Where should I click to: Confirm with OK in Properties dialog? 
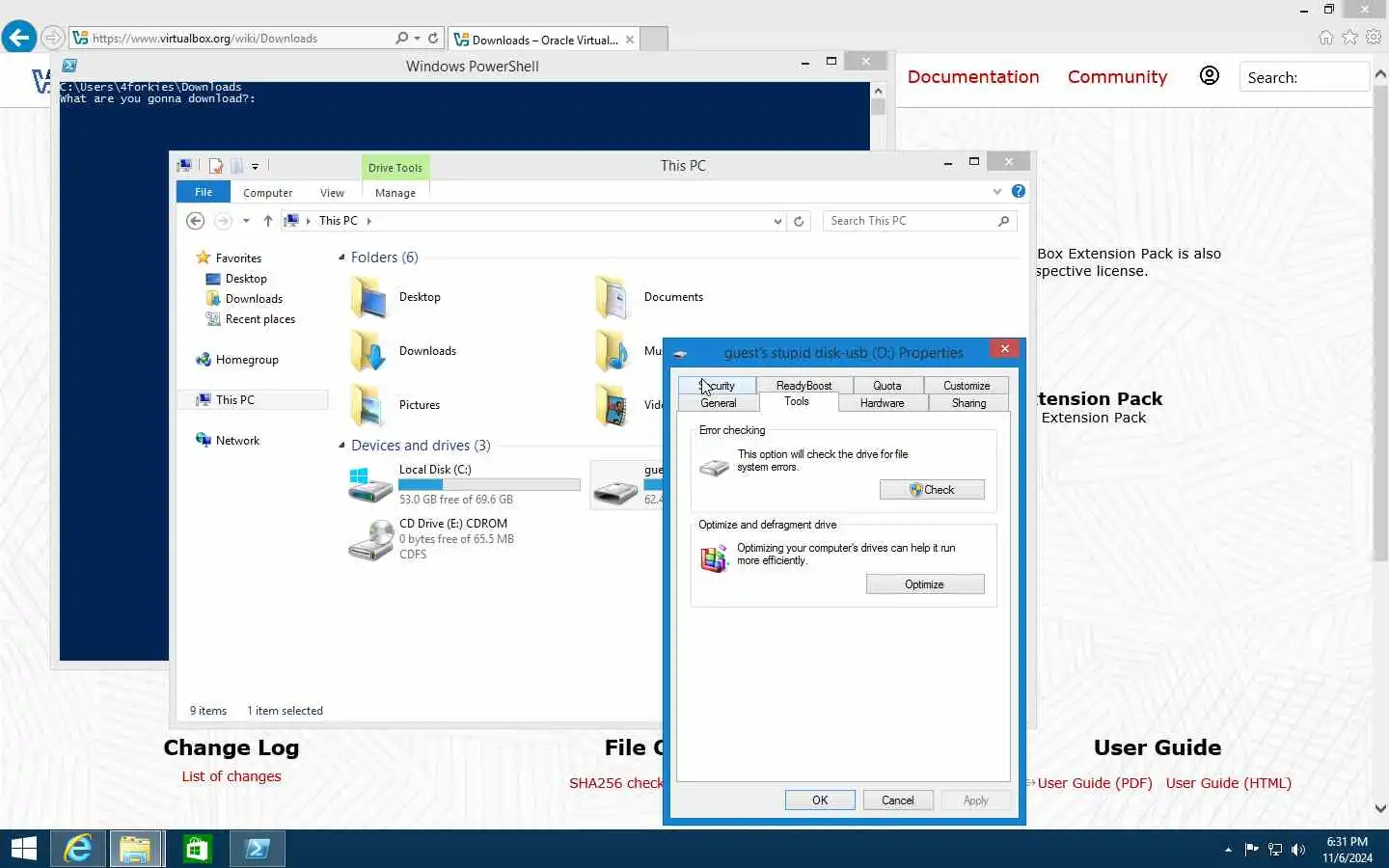820,800
